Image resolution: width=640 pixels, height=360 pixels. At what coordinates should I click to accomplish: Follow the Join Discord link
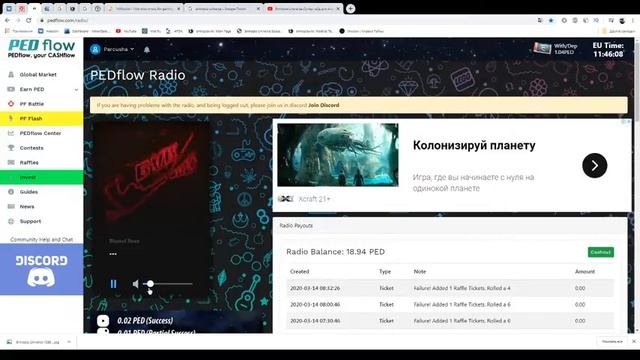pyautogui.click(x=324, y=105)
